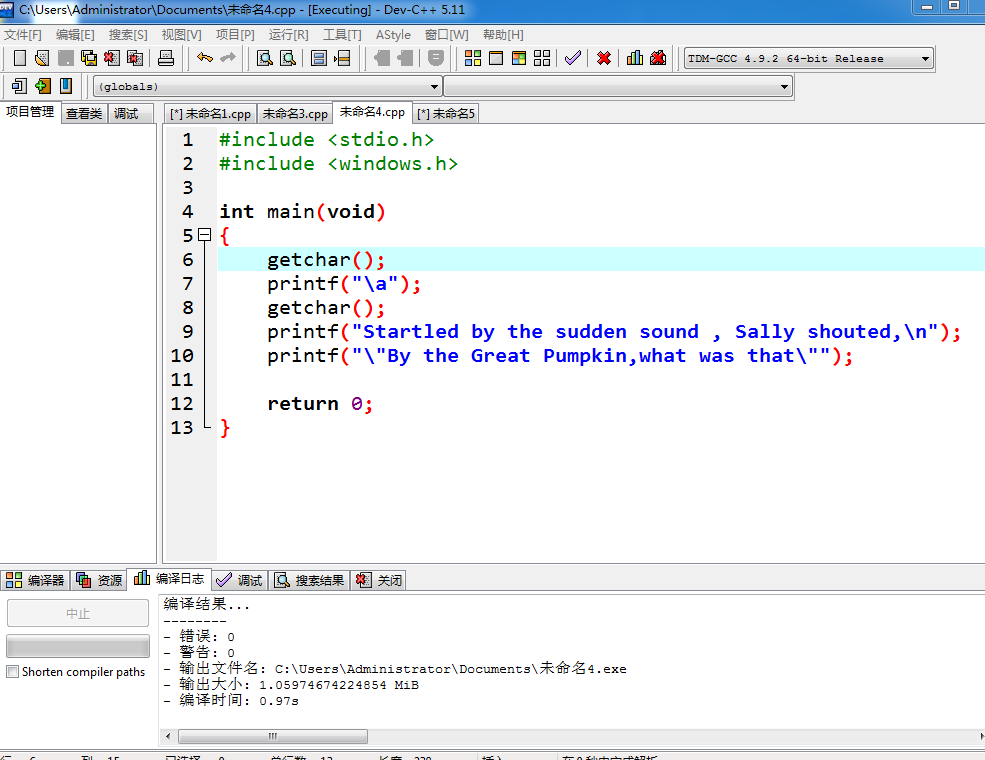Switch to the 未命名1.cpp editor tab

(x=210, y=114)
